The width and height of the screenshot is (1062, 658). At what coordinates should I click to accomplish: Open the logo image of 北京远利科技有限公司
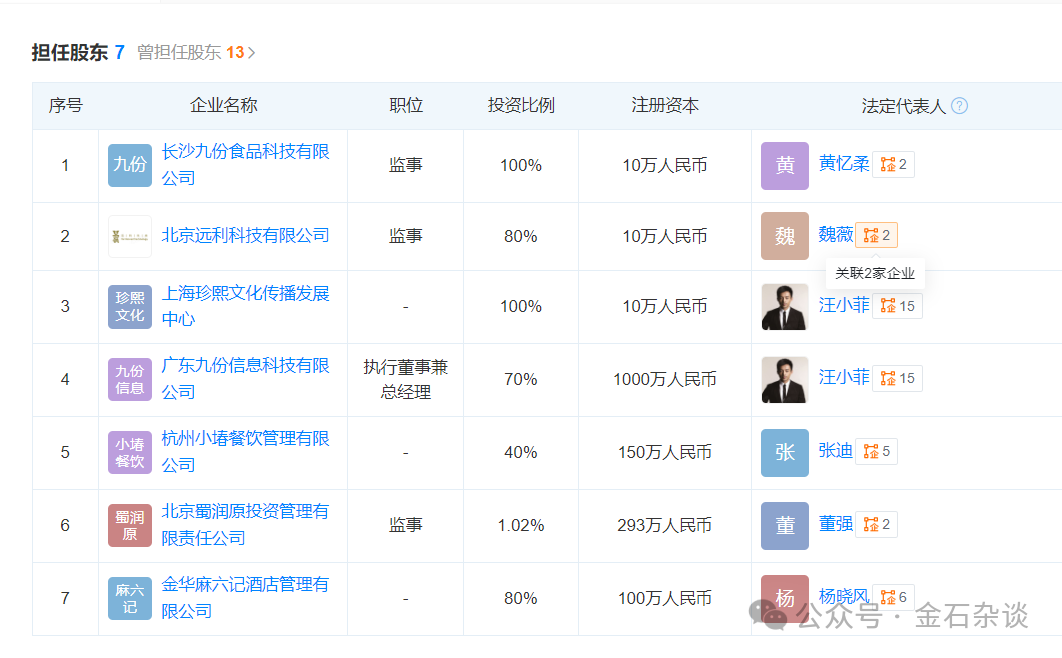coord(130,236)
